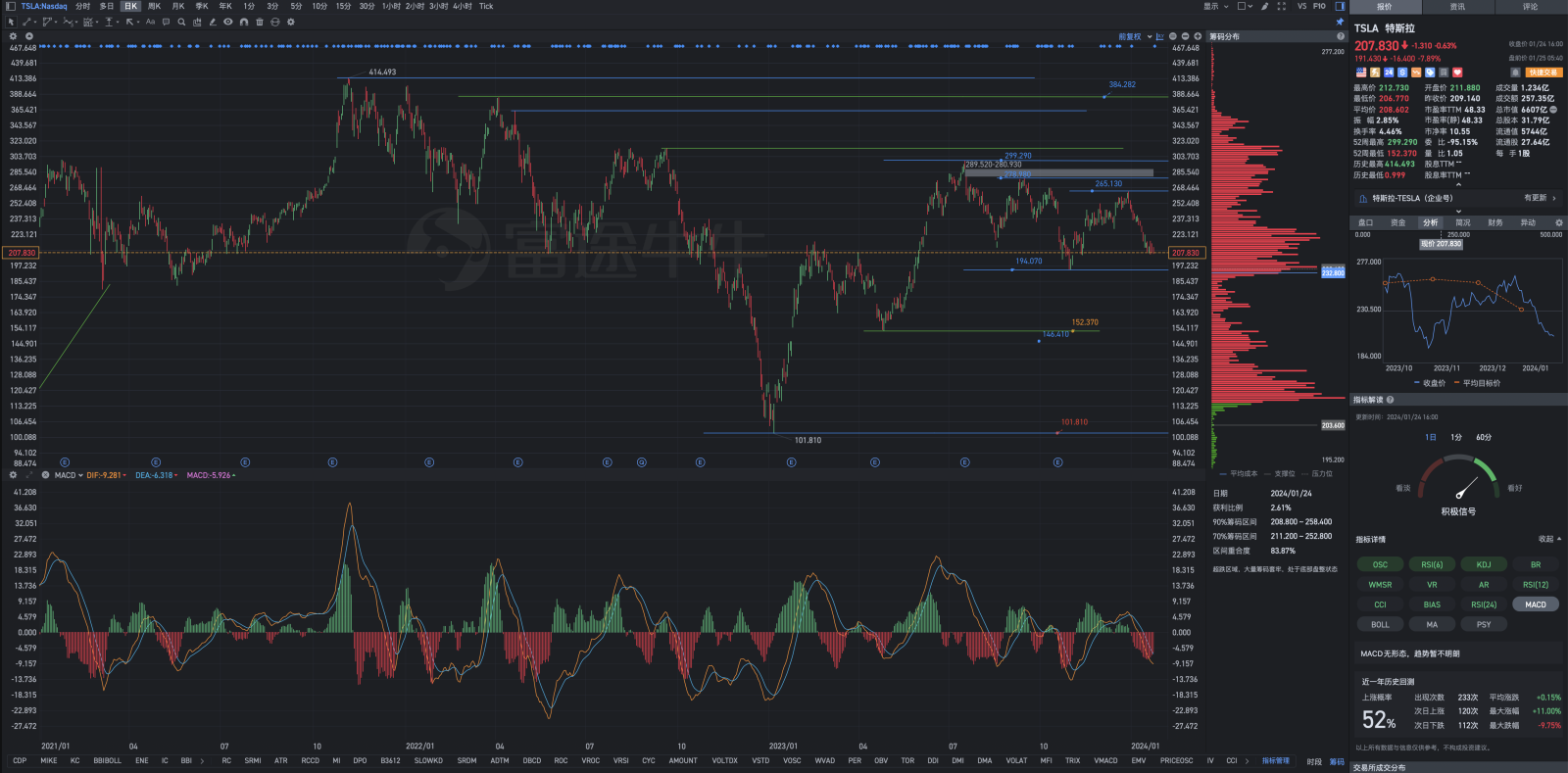1568x773 pixels.
Task: Open 指标管理 indicator management
Action: [x=1275, y=760]
